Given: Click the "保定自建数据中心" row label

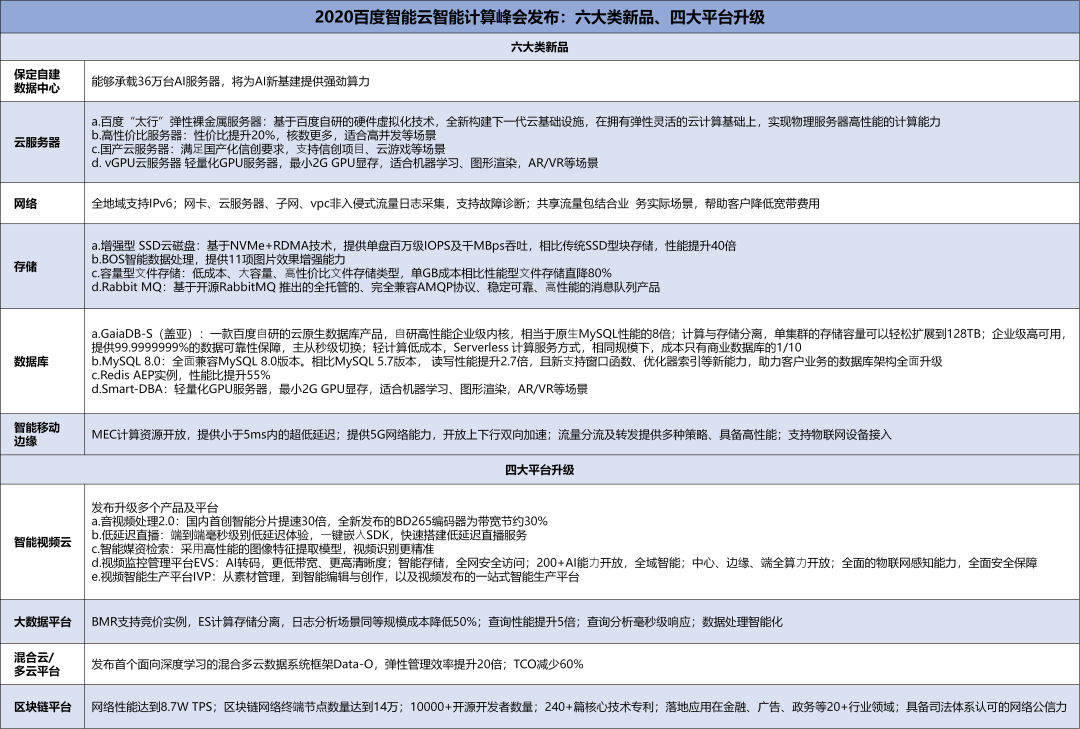Looking at the screenshot, I should [37, 81].
